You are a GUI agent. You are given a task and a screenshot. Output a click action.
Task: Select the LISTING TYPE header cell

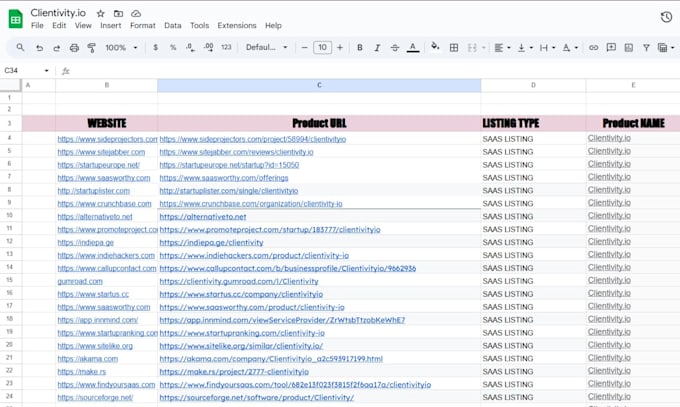click(533, 123)
